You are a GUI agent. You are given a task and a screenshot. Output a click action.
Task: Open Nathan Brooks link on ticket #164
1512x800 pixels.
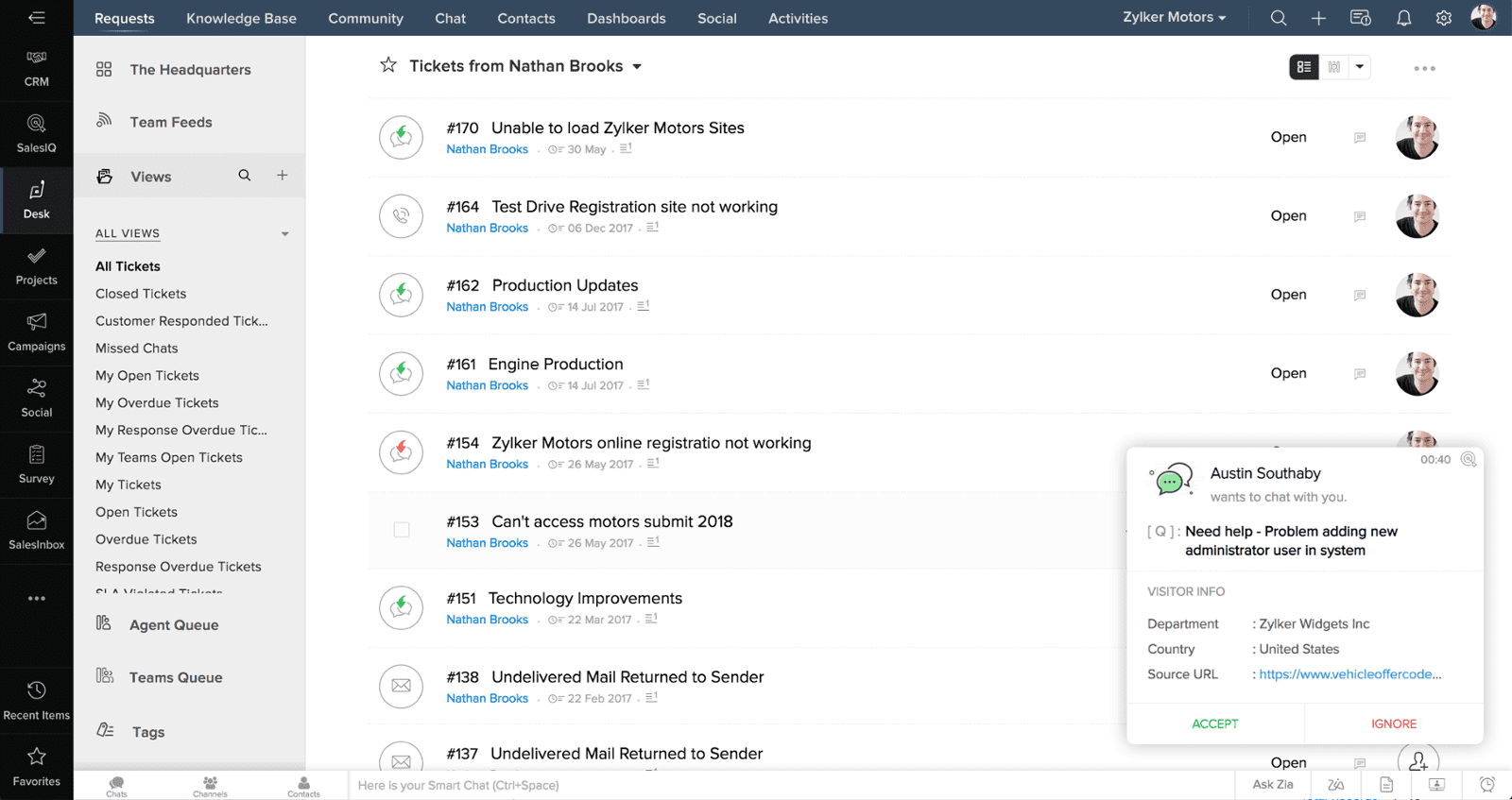pos(487,228)
